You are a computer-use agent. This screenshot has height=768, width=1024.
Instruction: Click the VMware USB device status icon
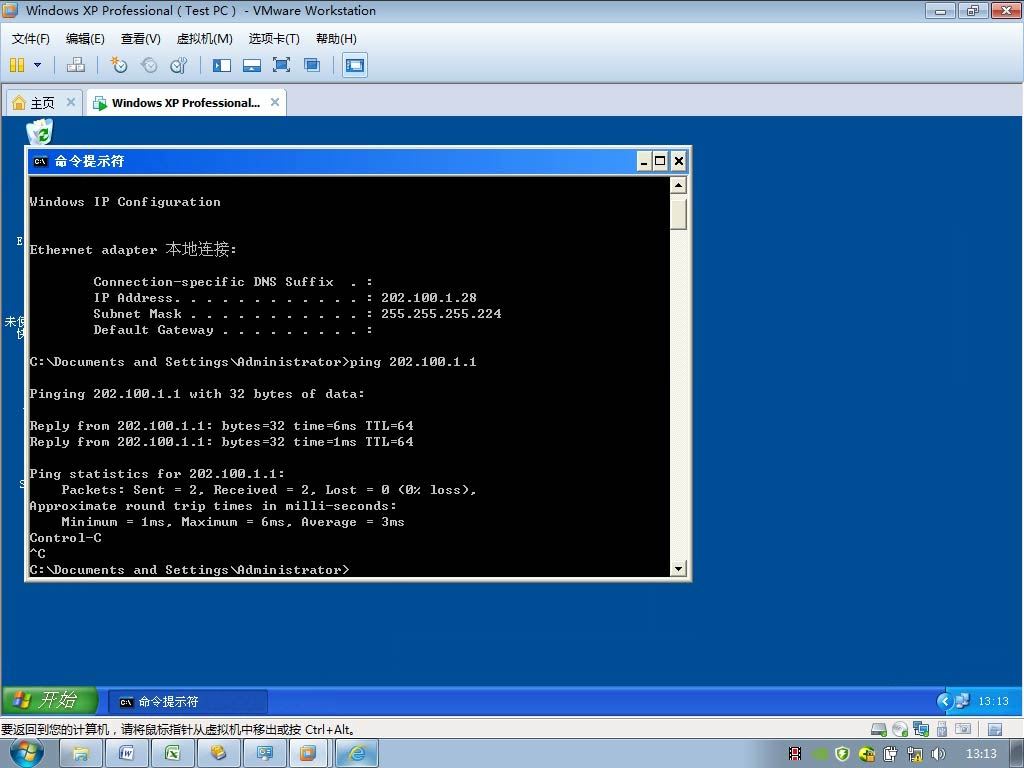point(942,729)
